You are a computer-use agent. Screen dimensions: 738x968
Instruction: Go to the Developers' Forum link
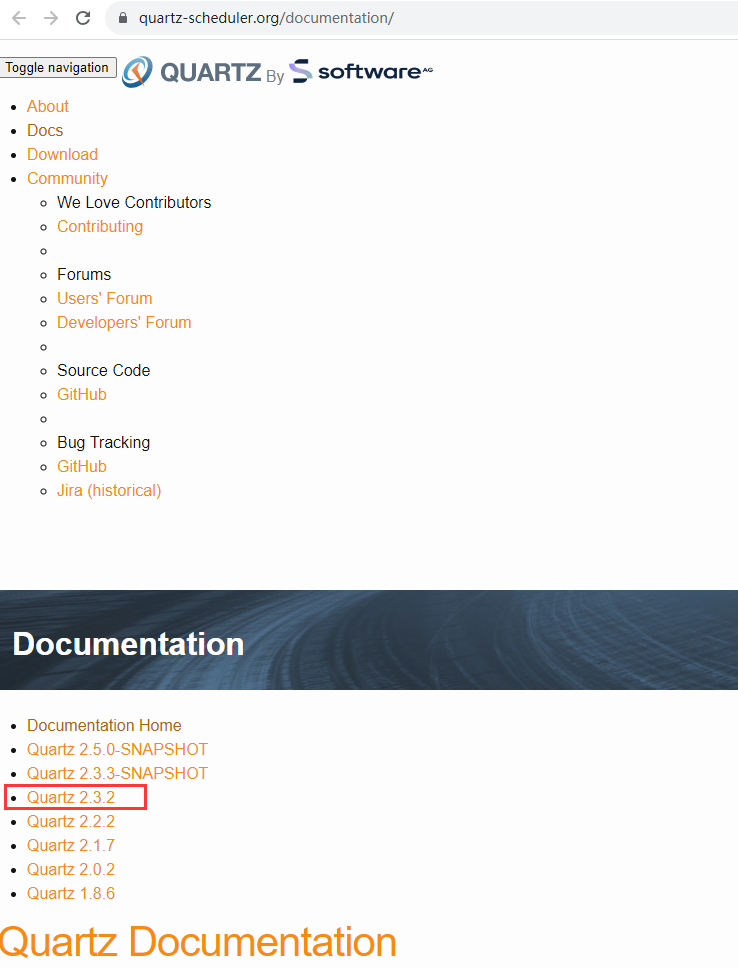(x=124, y=322)
